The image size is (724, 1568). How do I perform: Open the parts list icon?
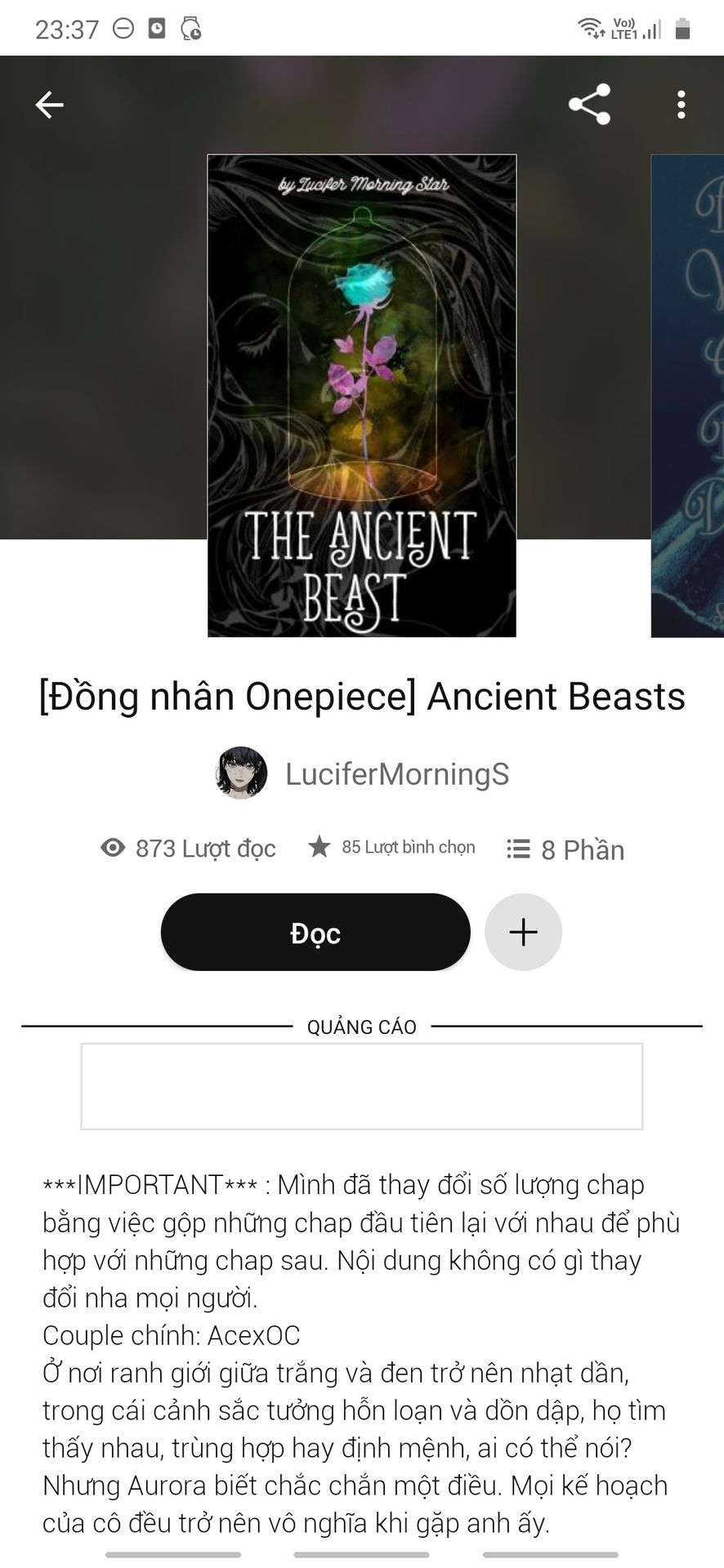point(518,849)
